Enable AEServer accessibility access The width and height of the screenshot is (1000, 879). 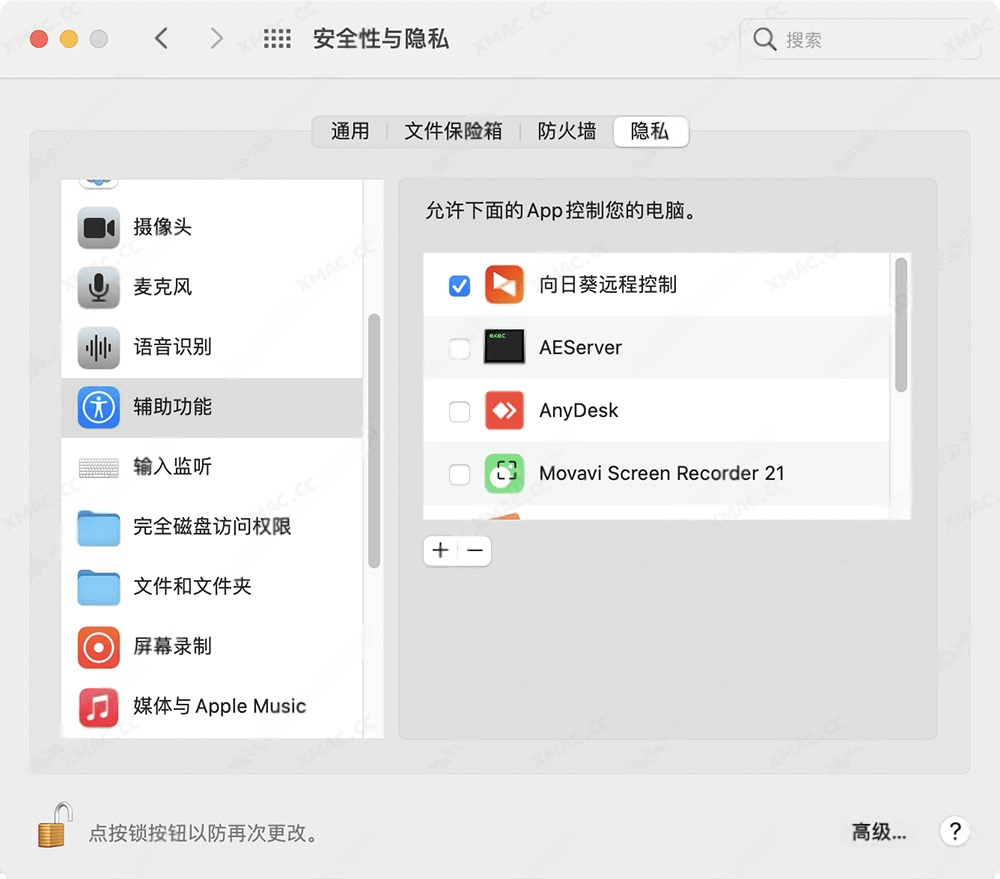459,348
